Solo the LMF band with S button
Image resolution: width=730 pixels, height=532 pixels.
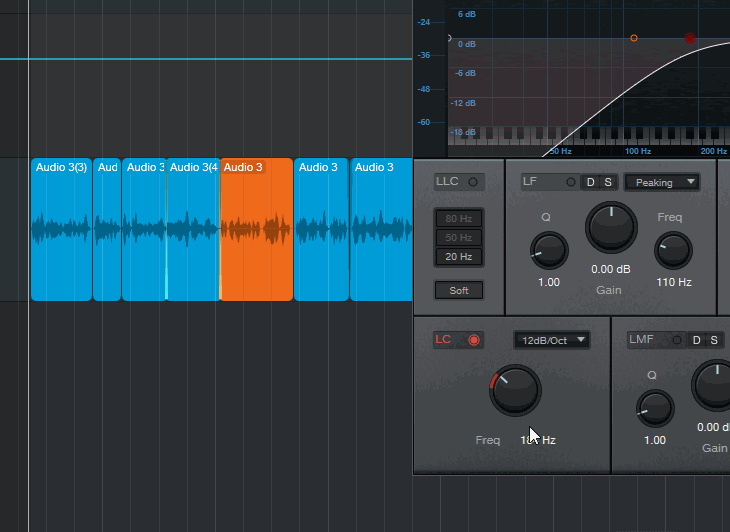(714, 340)
